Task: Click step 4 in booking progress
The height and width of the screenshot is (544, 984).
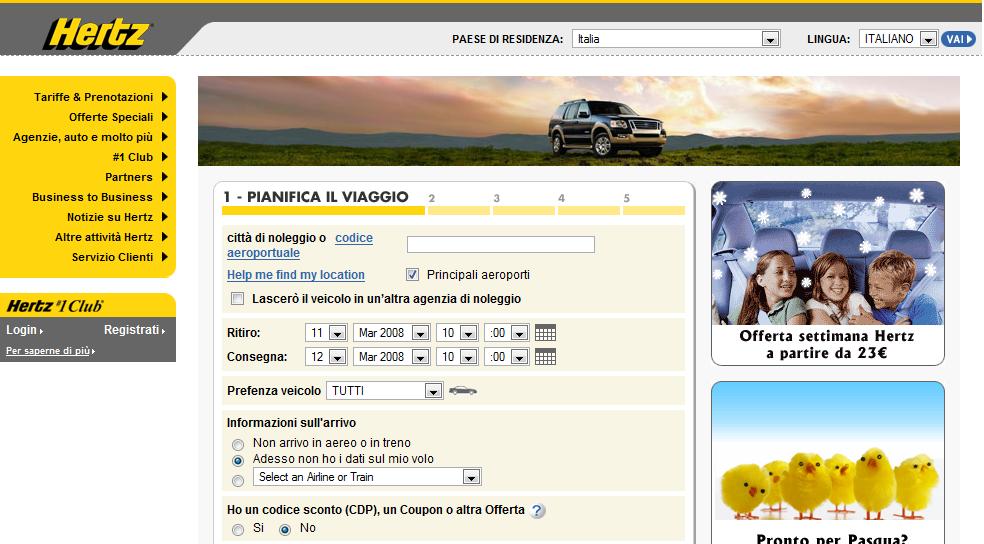Action: pos(589,203)
